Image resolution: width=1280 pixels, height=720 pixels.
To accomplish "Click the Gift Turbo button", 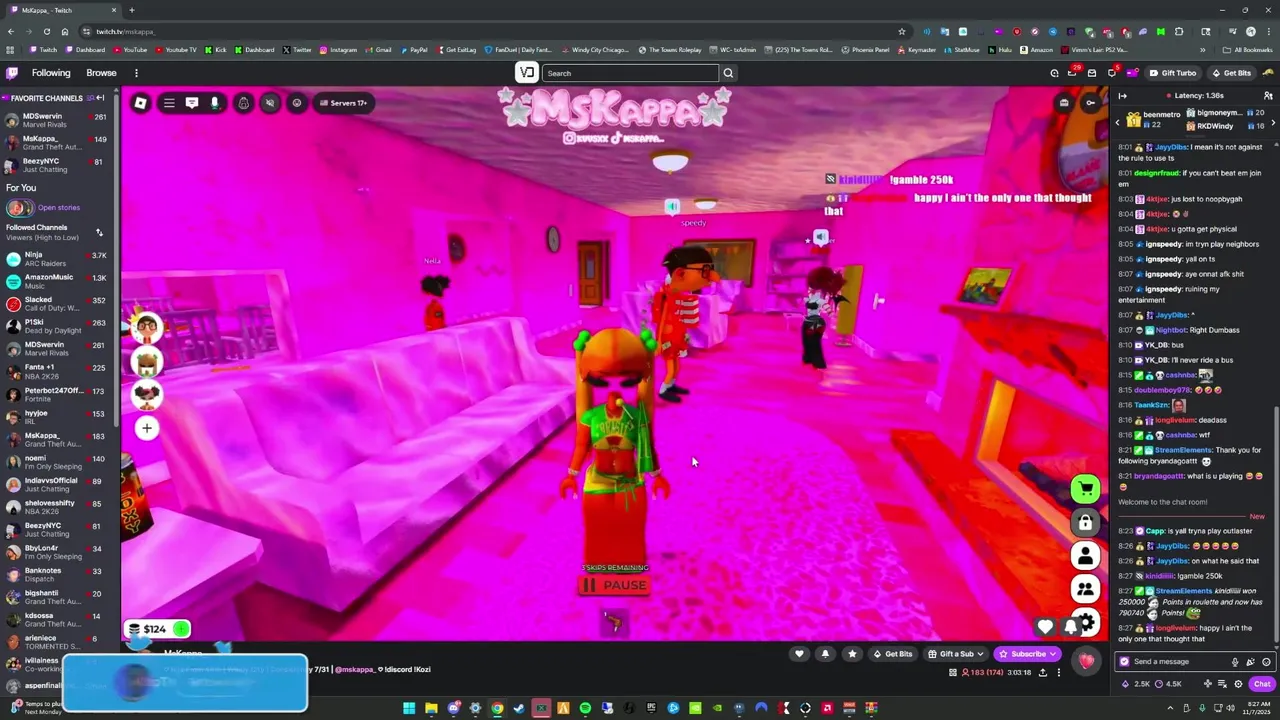I will (1173, 73).
